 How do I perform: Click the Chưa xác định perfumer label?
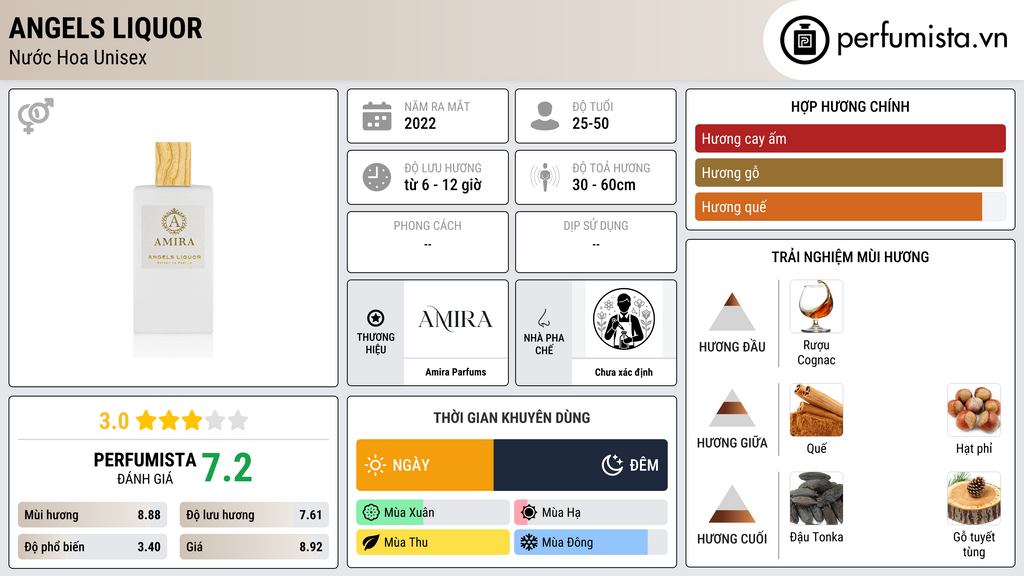624,372
